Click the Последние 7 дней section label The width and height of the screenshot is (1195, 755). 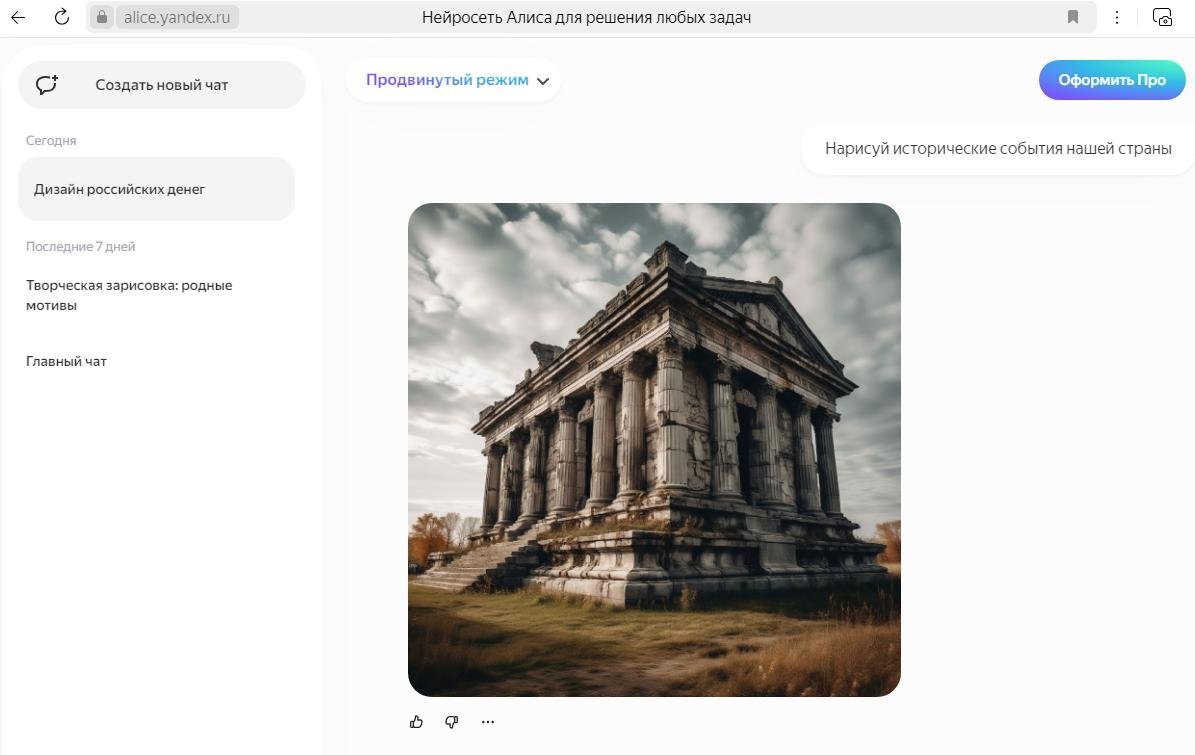pyautogui.click(x=81, y=246)
